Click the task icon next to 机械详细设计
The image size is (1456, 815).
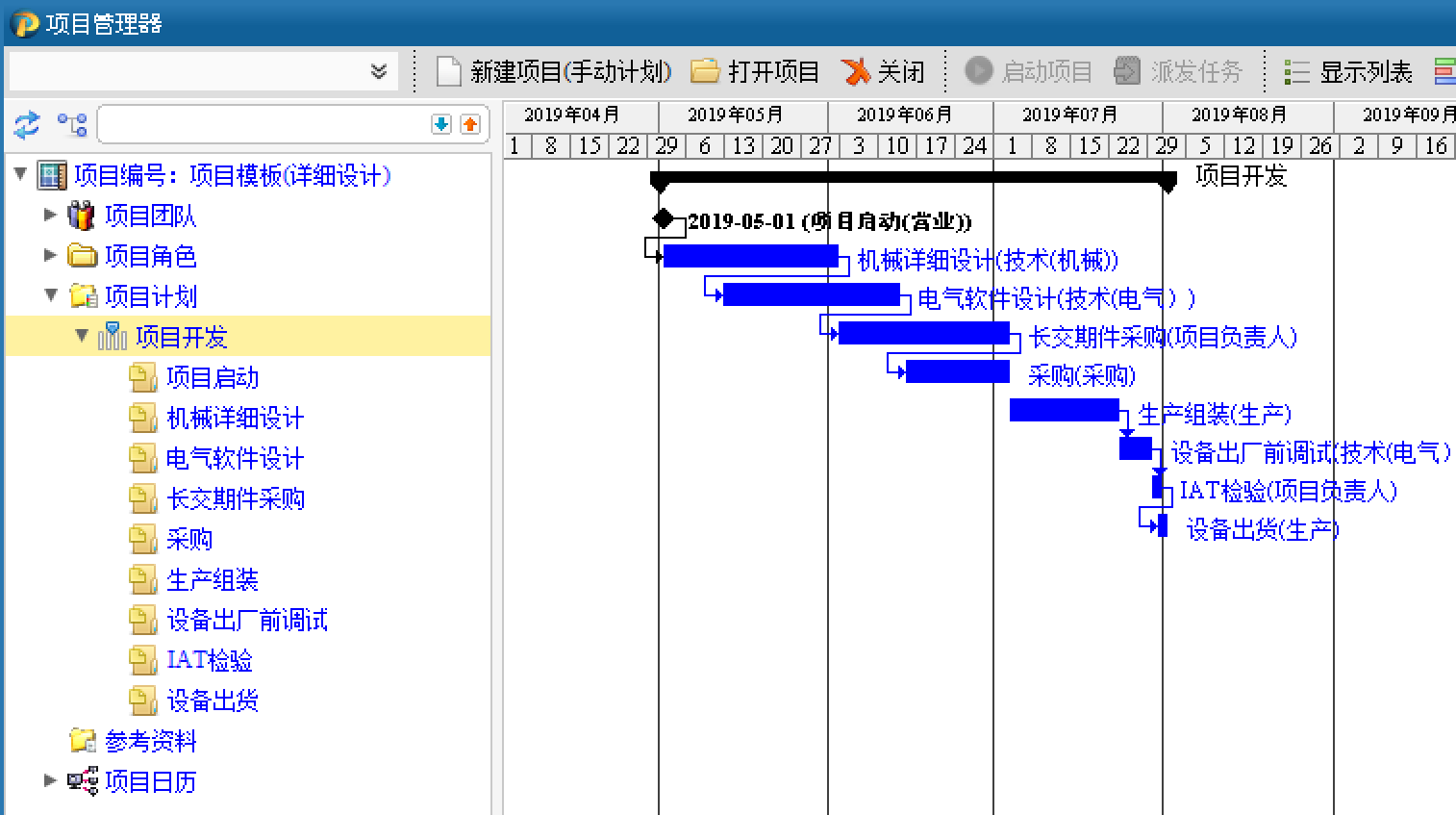point(143,418)
